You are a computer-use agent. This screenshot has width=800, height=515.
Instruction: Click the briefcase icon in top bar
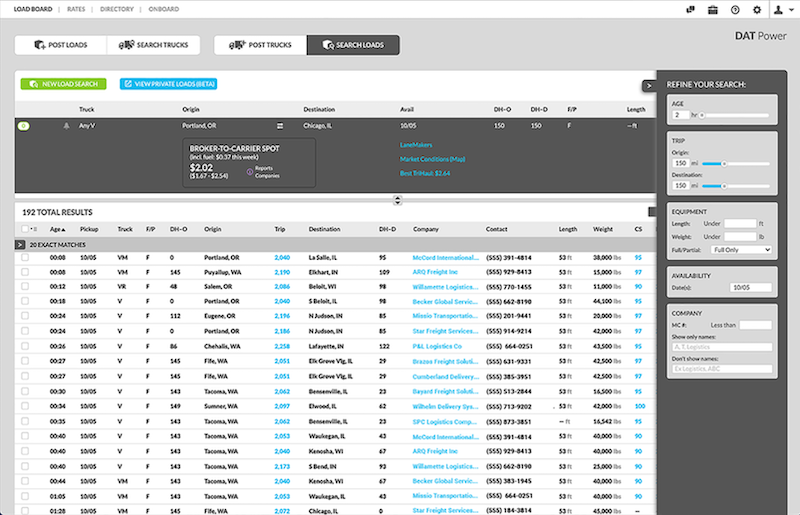713,10
